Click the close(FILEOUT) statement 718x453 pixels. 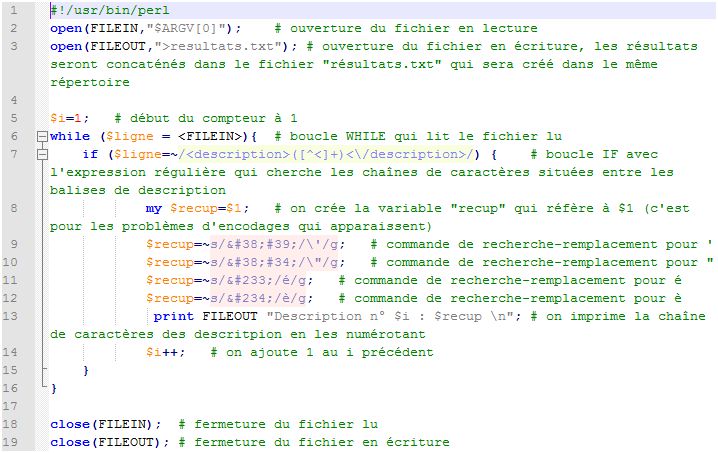pos(109,442)
